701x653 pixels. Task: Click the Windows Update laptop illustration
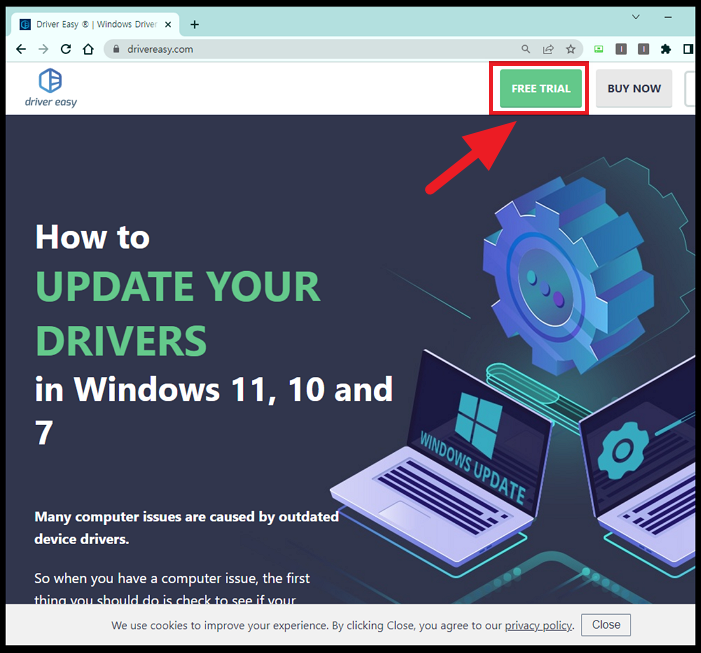(443, 460)
